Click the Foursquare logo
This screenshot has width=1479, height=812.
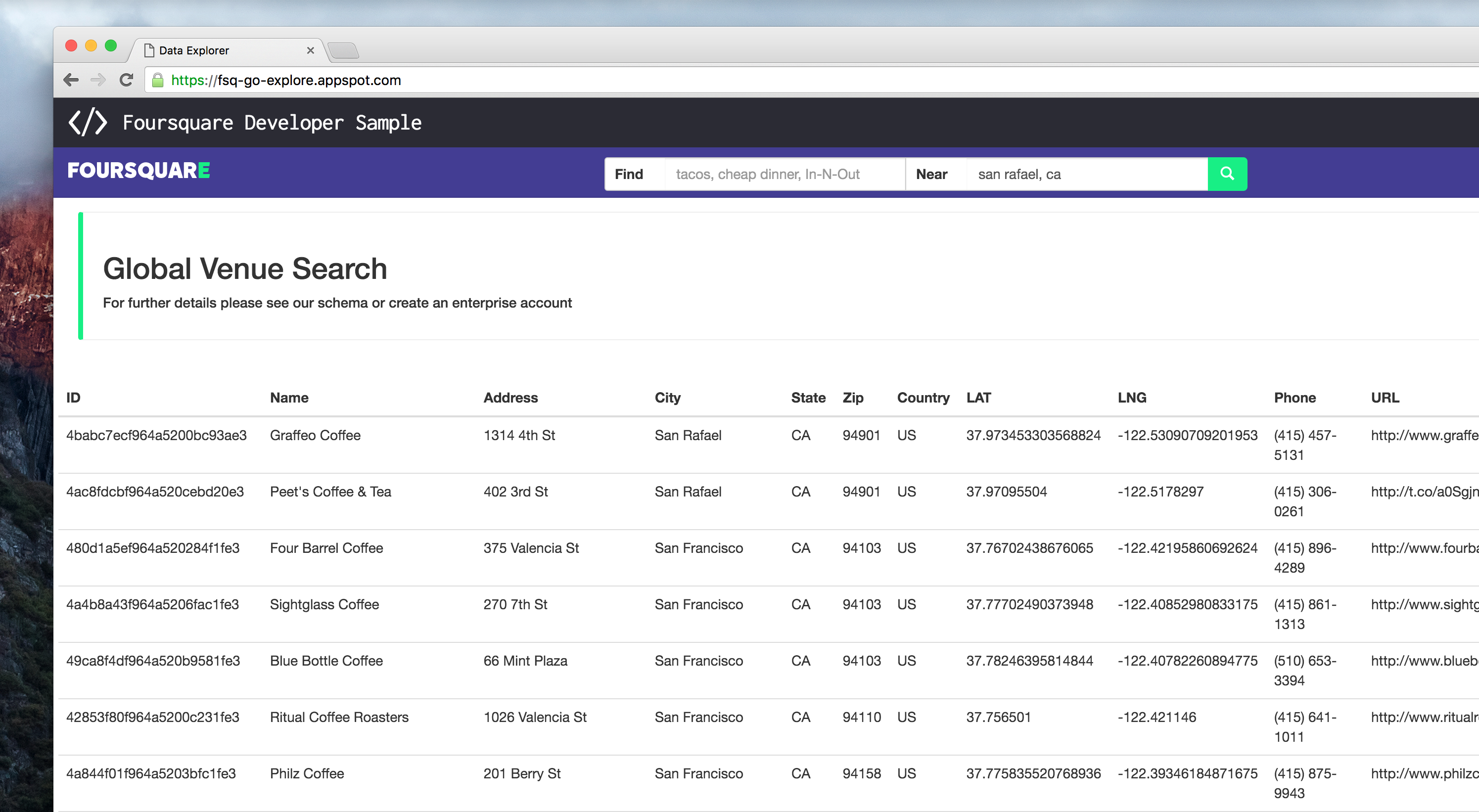[x=139, y=171]
